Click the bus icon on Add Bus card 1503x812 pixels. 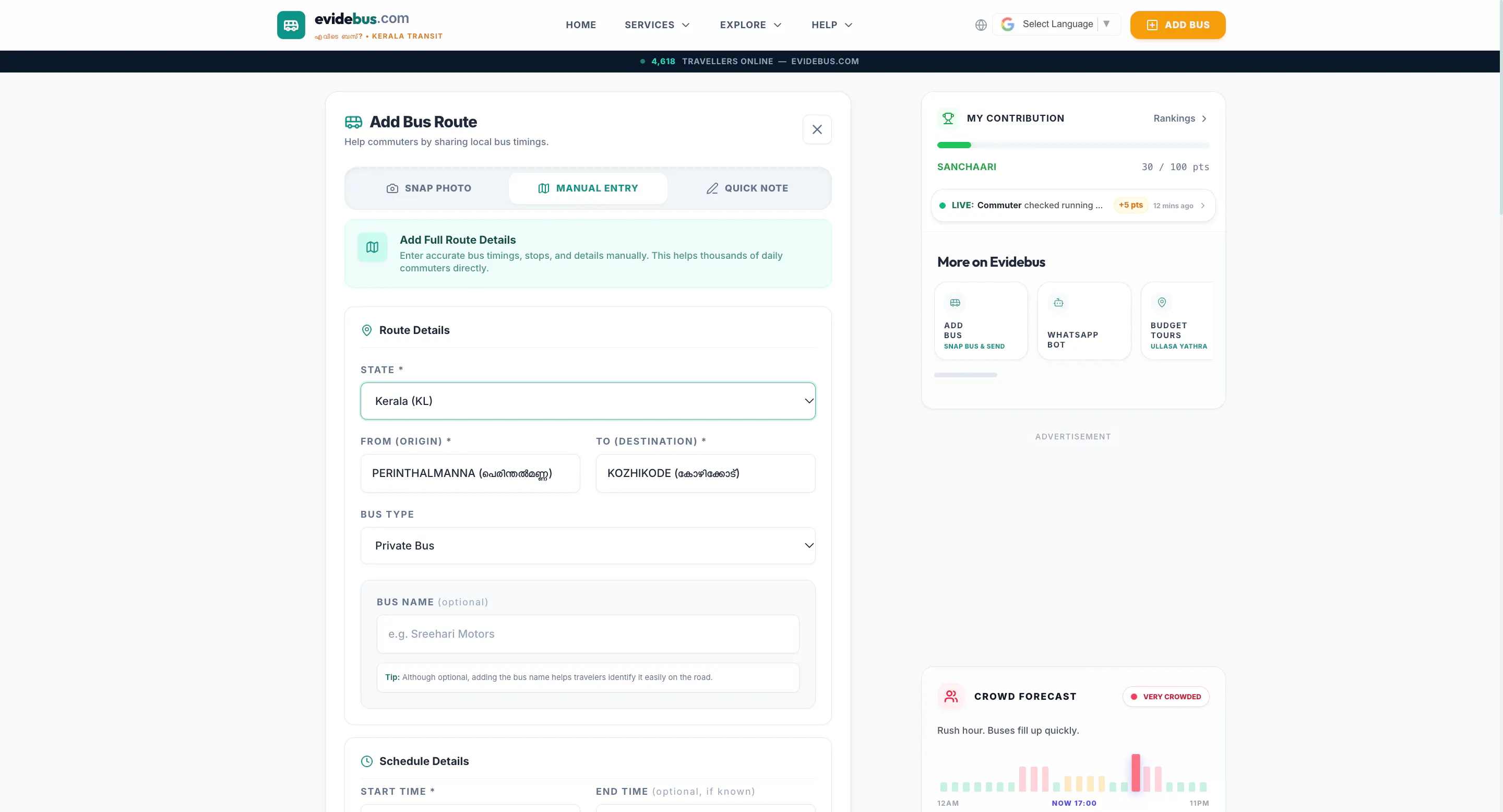[x=955, y=303]
